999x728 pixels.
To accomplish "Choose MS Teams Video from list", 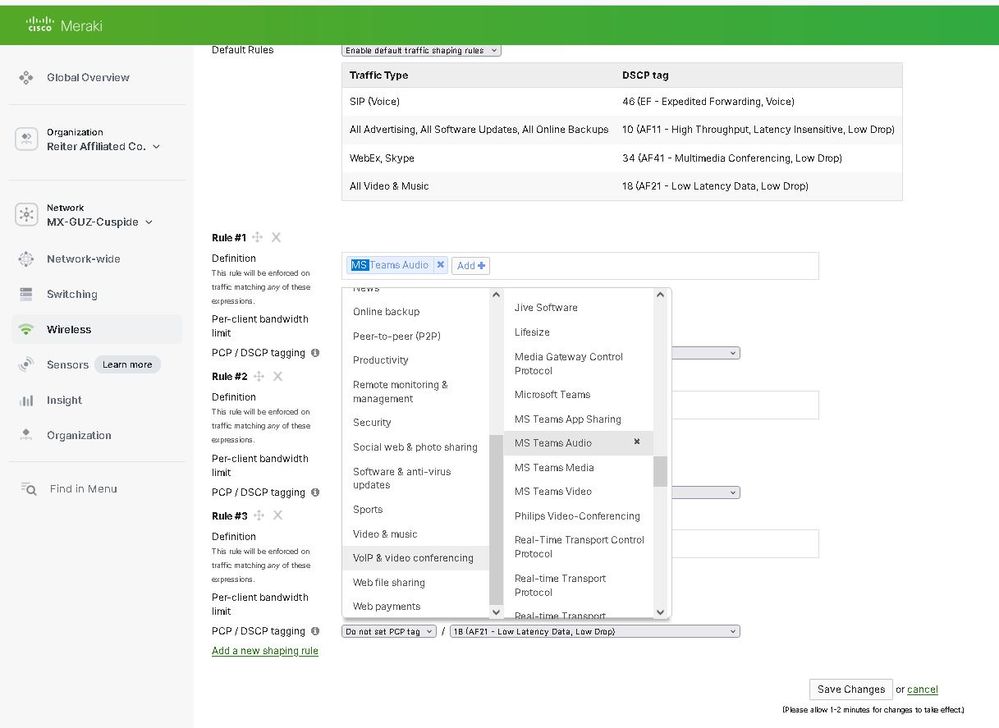I will point(553,491).
